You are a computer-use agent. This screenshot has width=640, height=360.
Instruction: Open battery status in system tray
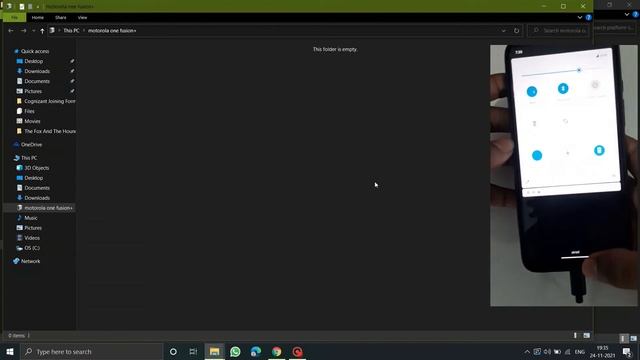click(557, 352)
